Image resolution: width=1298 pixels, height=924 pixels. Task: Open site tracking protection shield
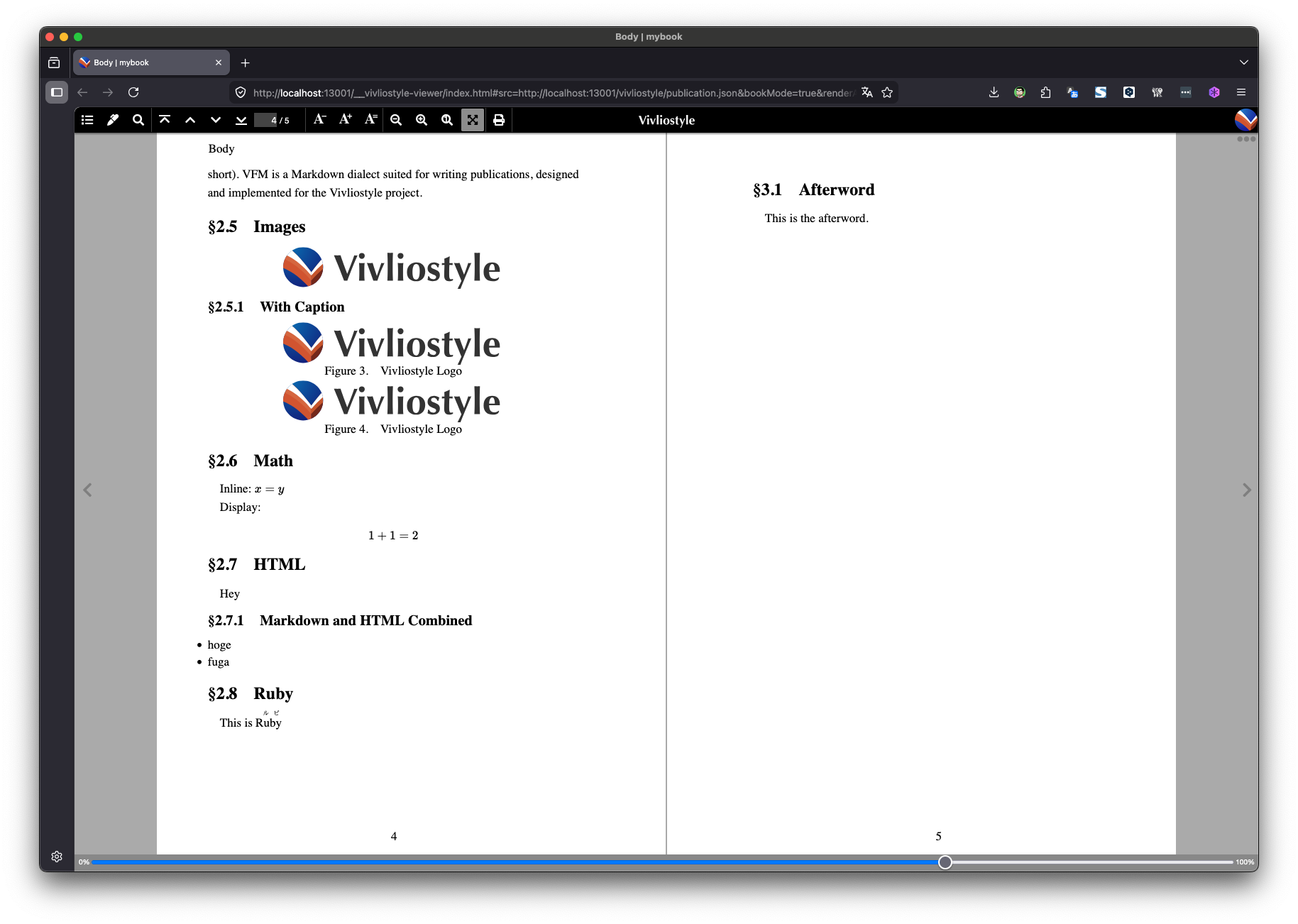pyautogui.click(x=241, y=92)
